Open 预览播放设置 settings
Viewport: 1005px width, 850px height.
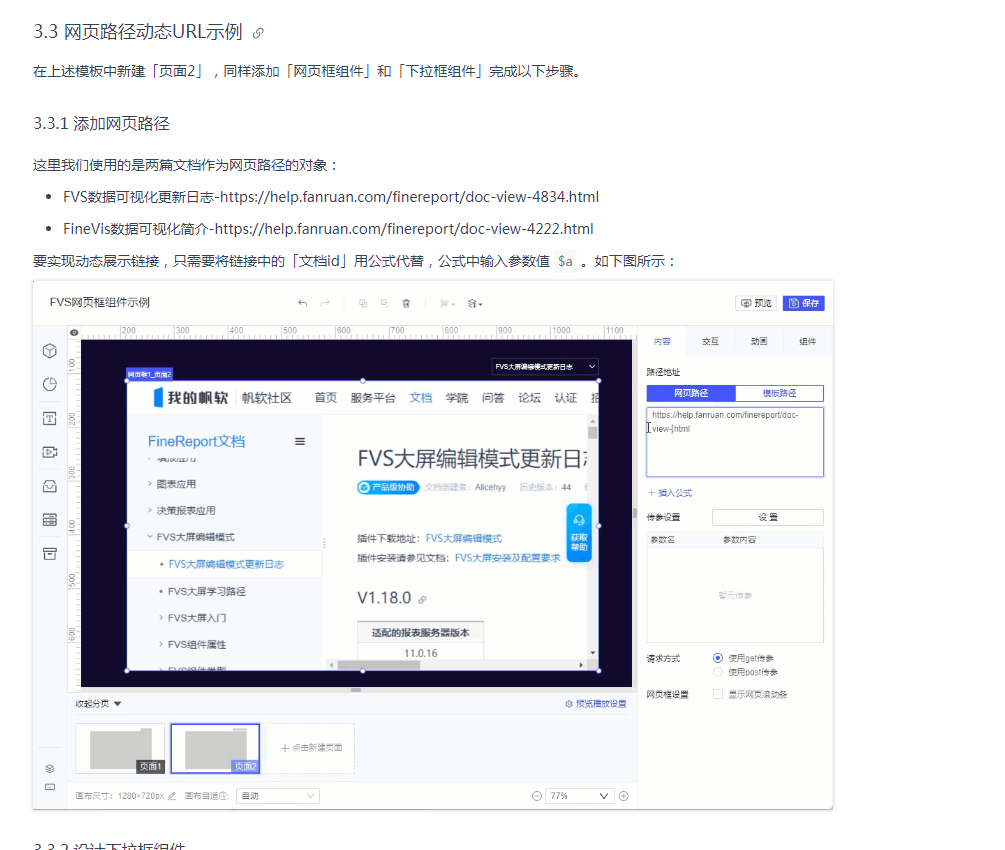click(595, 704)
